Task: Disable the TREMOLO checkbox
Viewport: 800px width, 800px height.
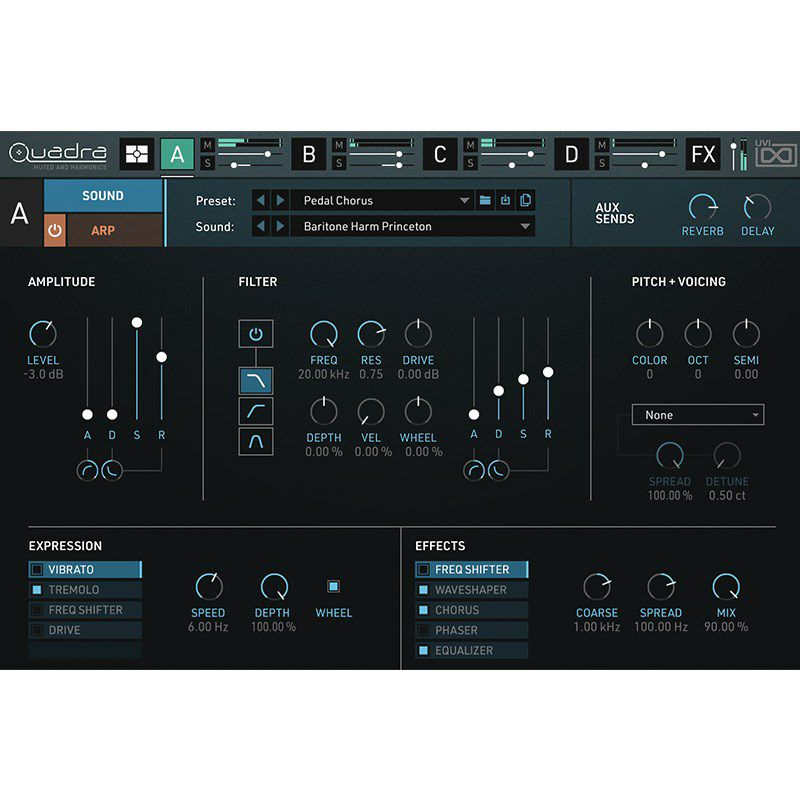Action: point(37,590)
